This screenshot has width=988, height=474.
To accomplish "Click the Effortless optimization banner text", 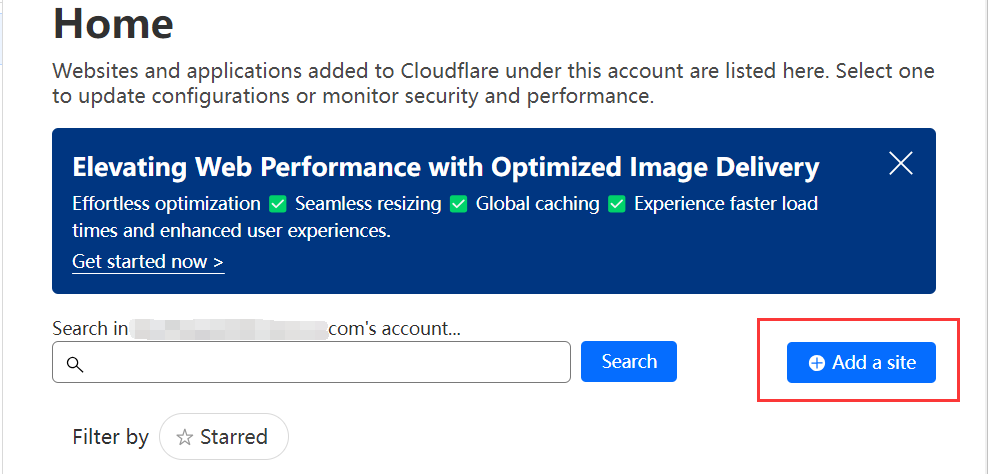I will (166, 204).
